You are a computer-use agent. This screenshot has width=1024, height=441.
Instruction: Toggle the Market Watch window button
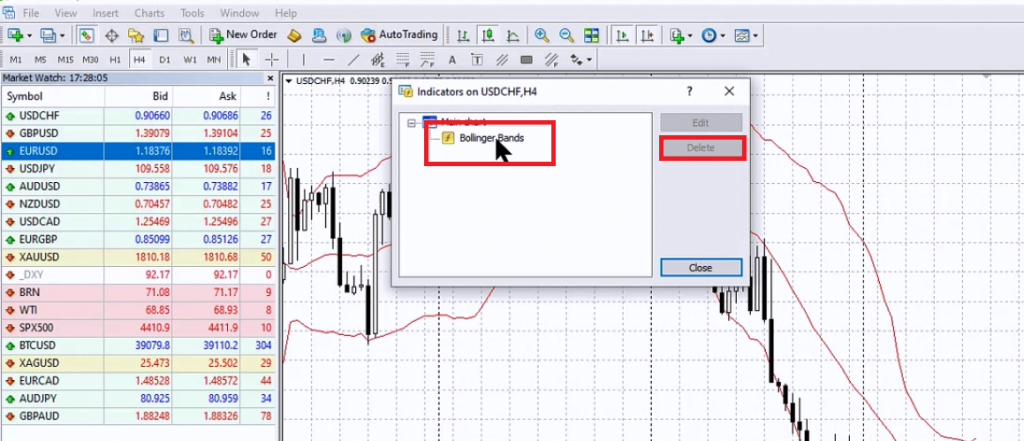[x=87, y=35]
